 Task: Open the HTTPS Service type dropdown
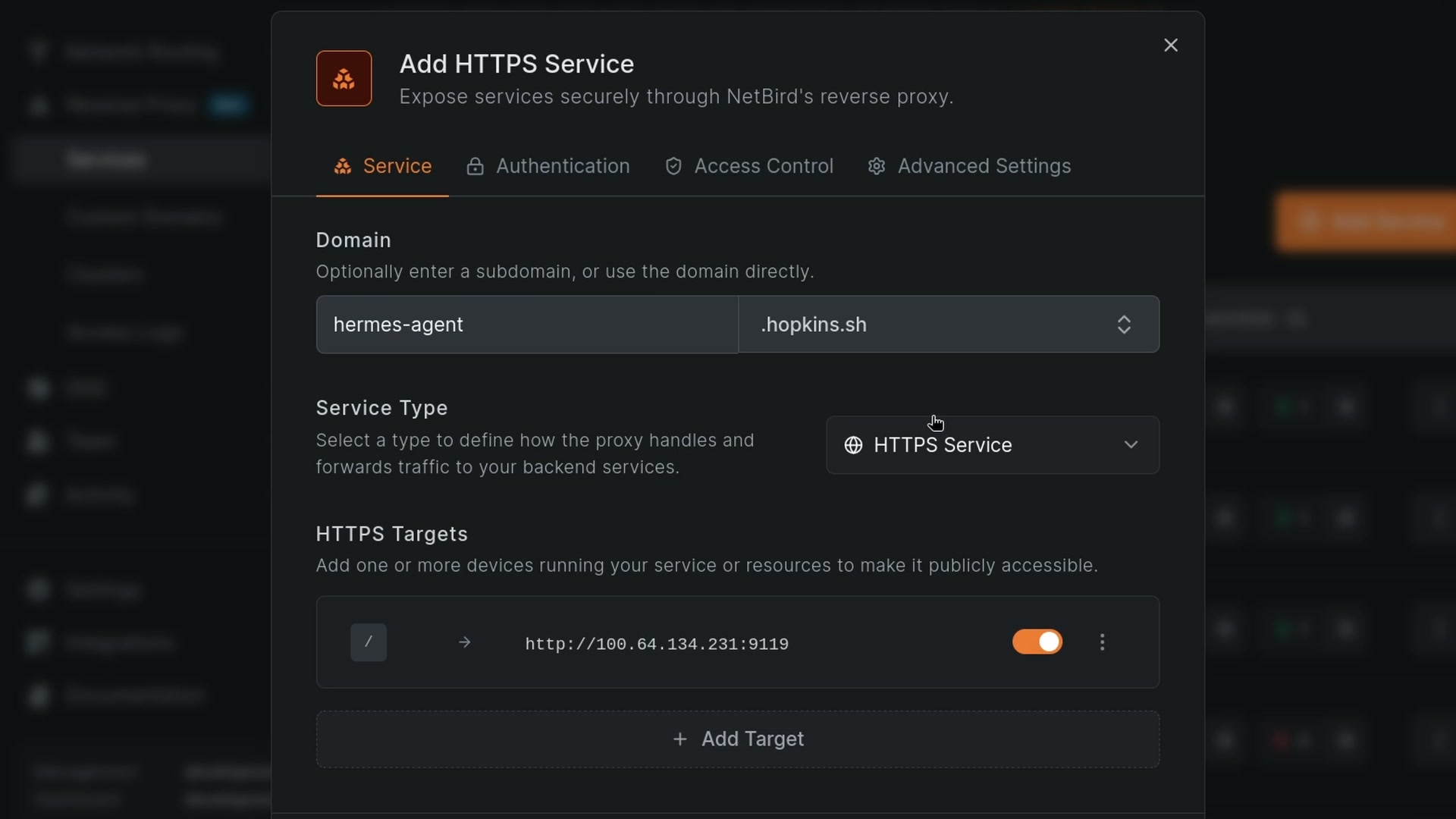993,445
